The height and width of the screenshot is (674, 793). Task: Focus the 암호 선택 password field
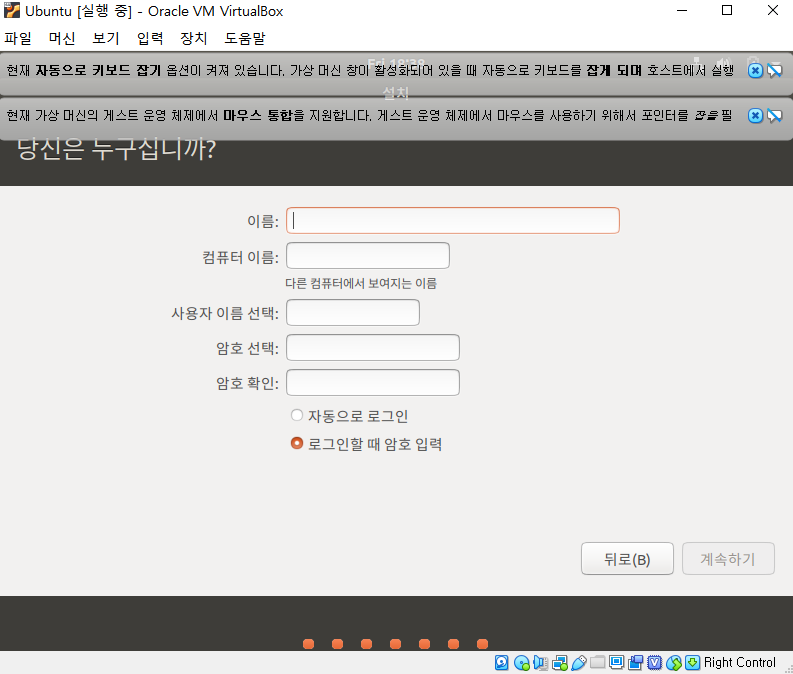(x=373, y=347)
